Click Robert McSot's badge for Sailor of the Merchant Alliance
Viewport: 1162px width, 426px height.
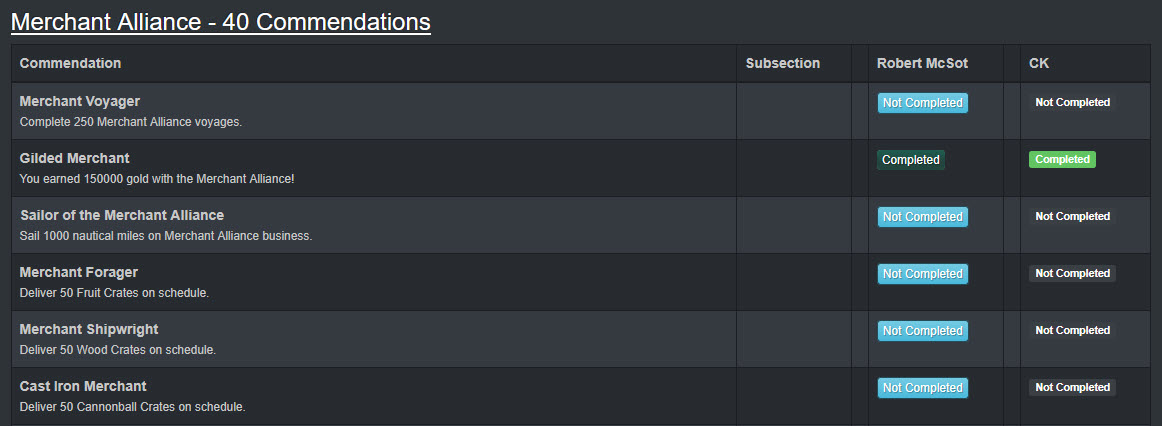click(x=923, y=217)
